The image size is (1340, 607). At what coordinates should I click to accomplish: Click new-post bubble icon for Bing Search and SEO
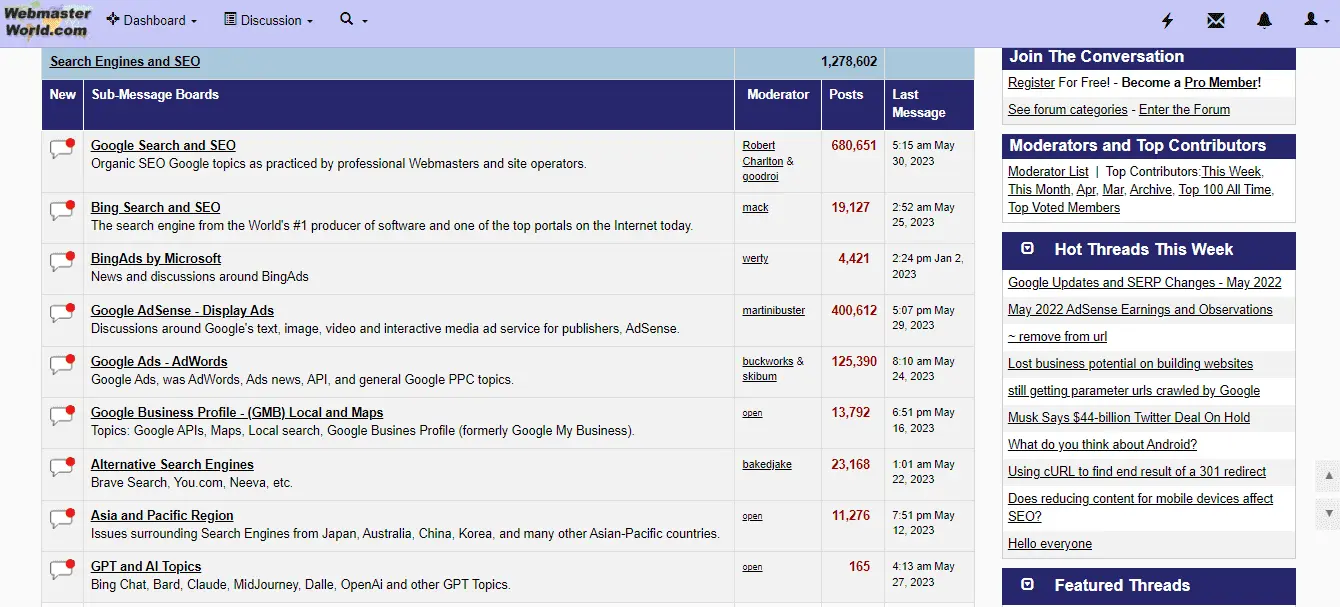pyautogui.click(x=62, y=211)
